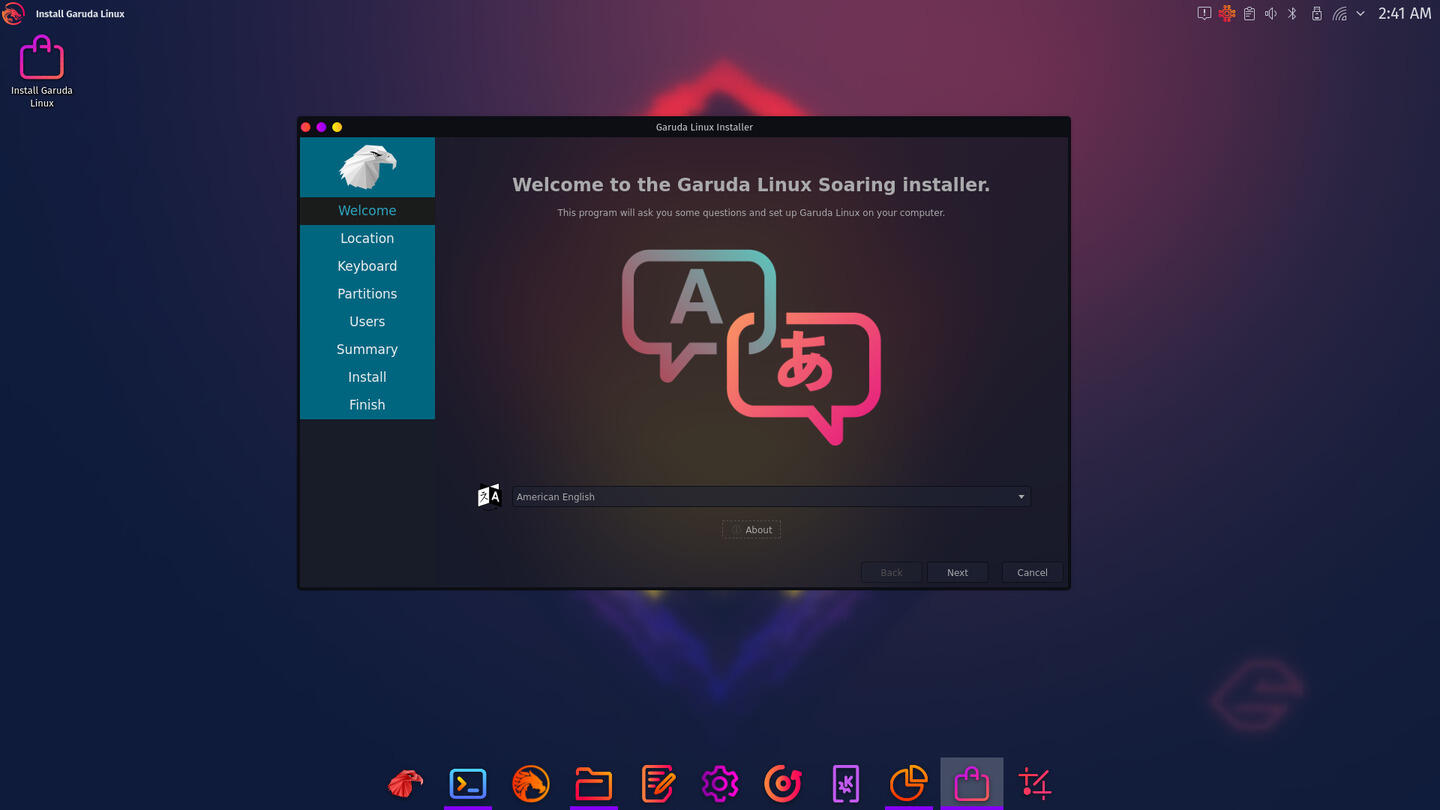Select the Partitions step in sidebar

367,294
